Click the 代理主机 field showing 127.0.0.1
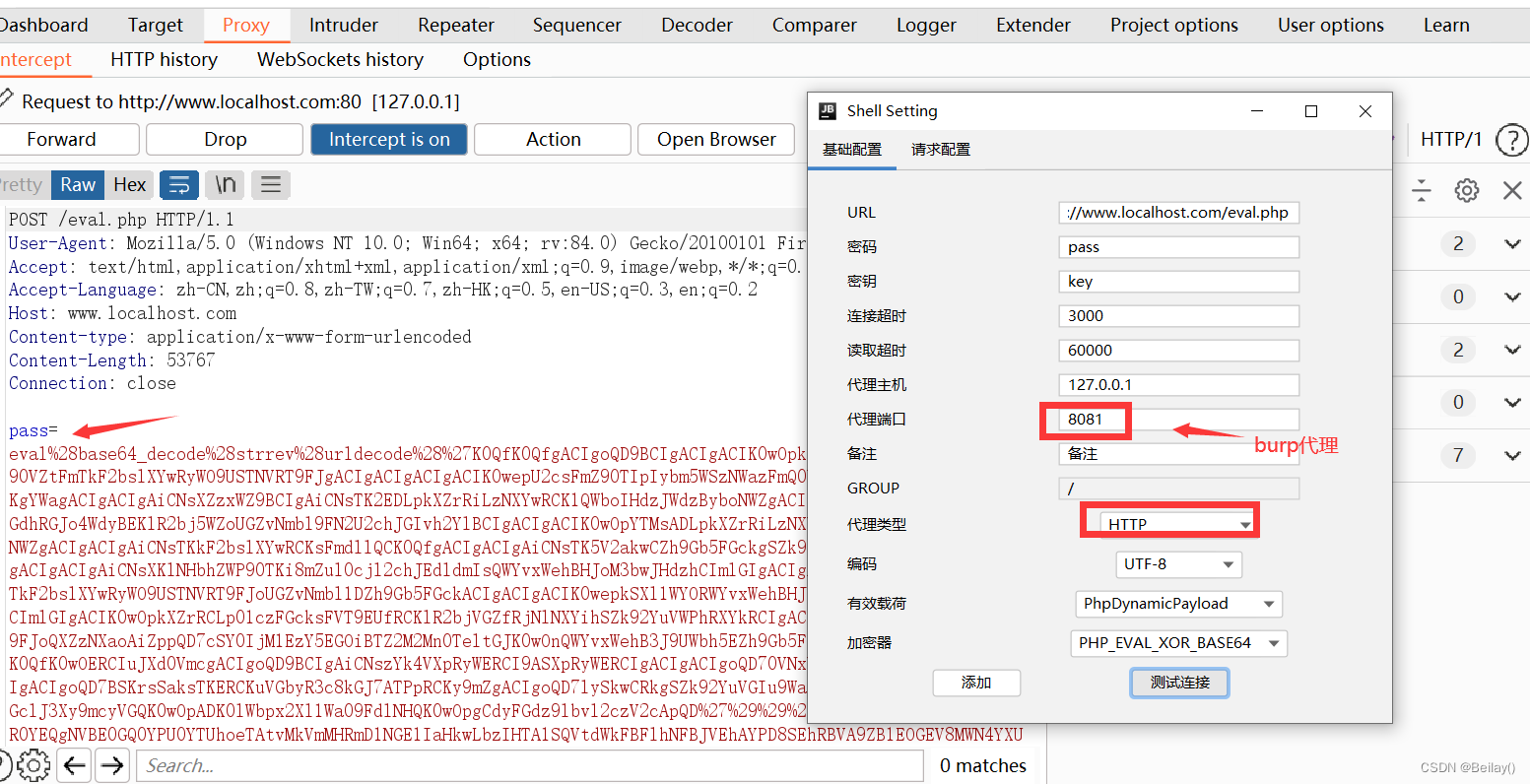 click(x=1179, y=385)
